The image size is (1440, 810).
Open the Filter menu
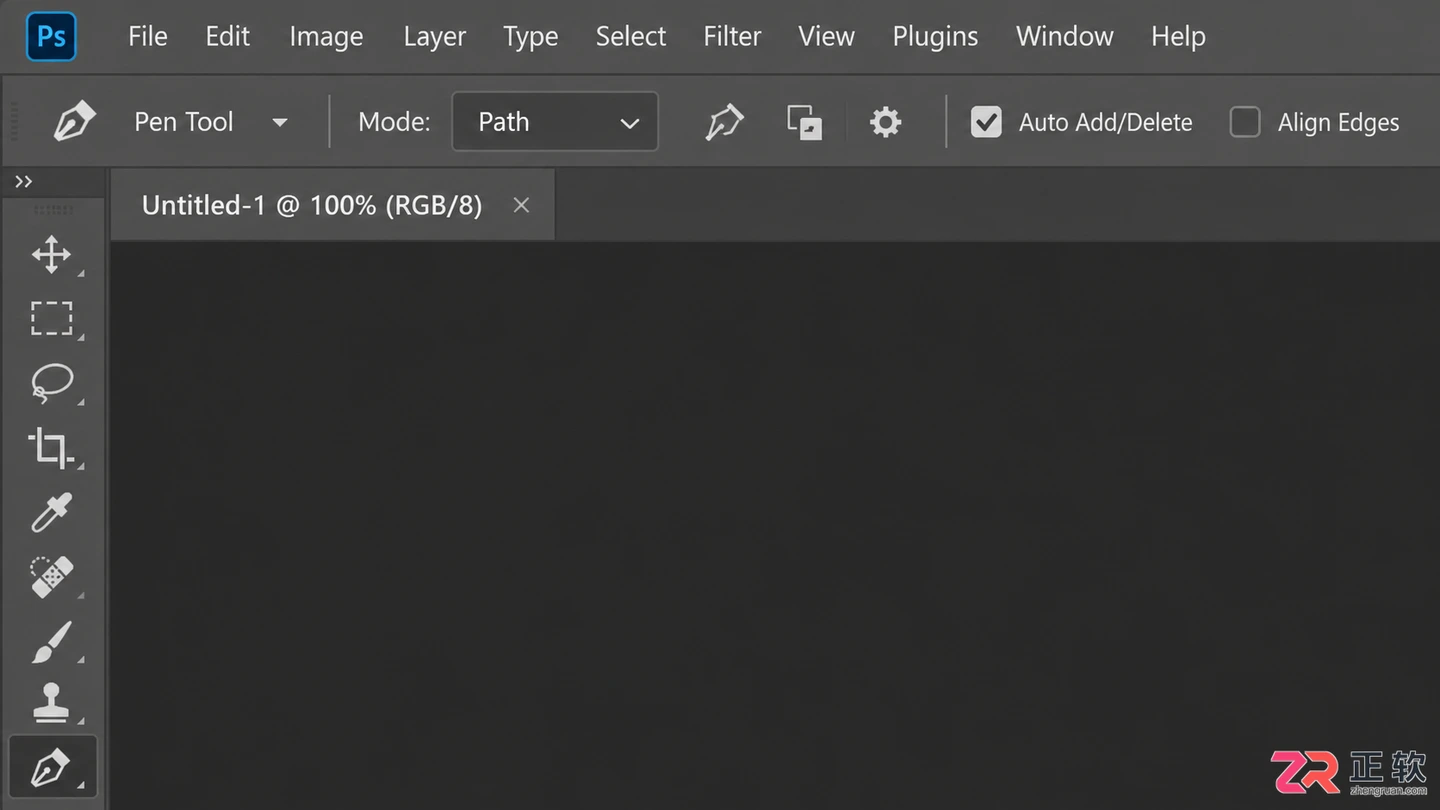[x=732, y=37]
